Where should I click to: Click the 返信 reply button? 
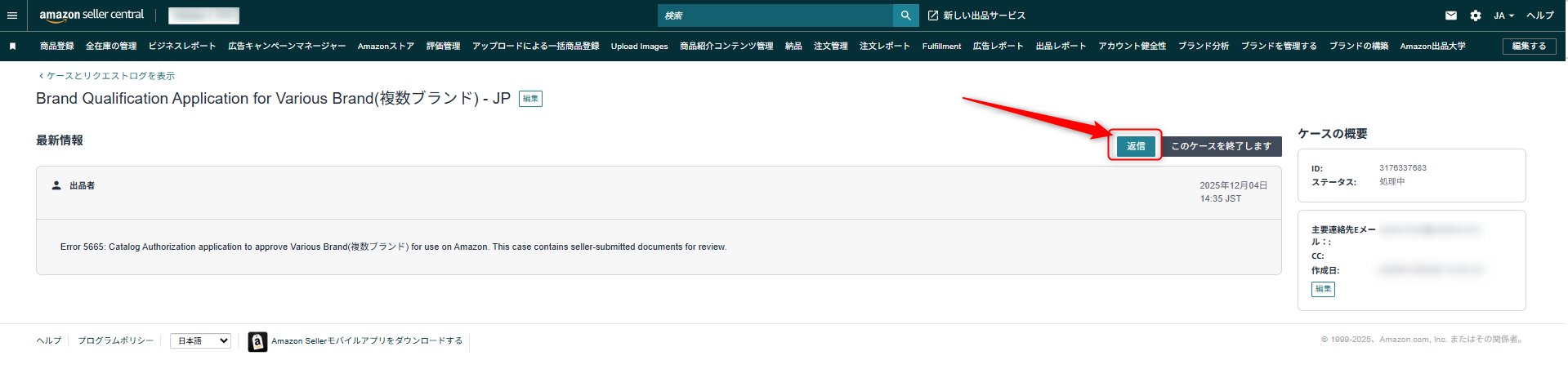[1136, 146]
